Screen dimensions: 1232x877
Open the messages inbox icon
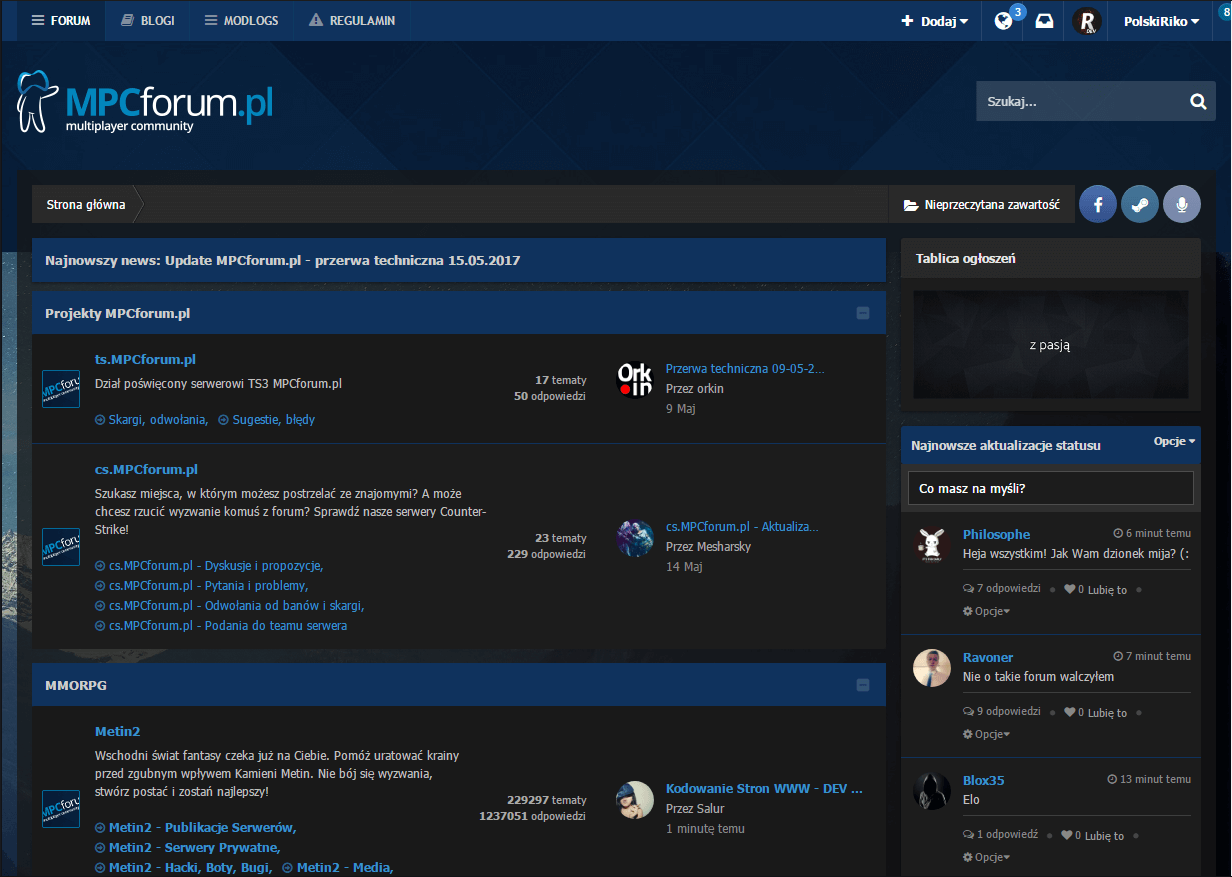tap(1044, 21)
